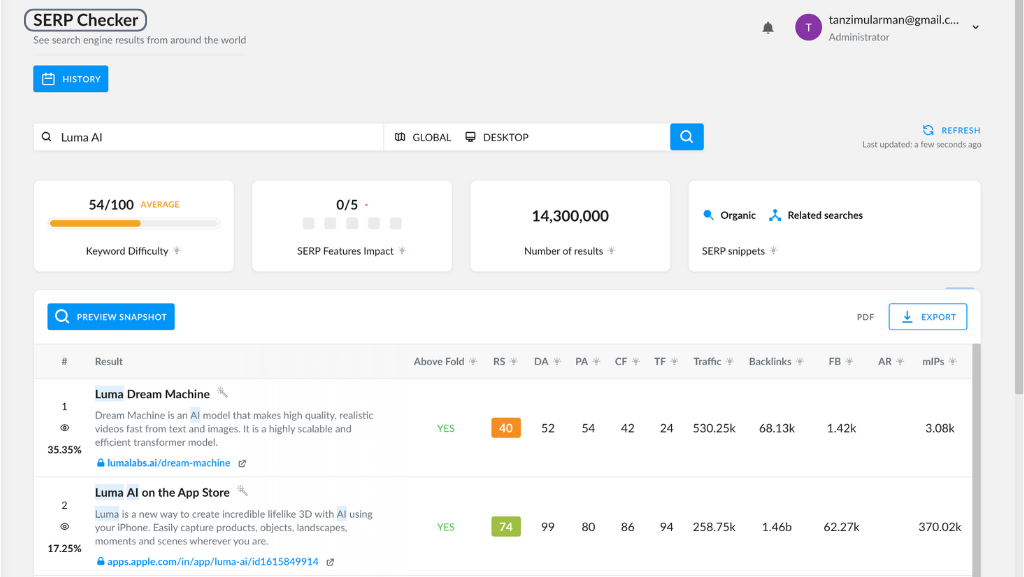Click the PA column info bulb
Screen dimensions: 1024x577
tap(596, 362)
